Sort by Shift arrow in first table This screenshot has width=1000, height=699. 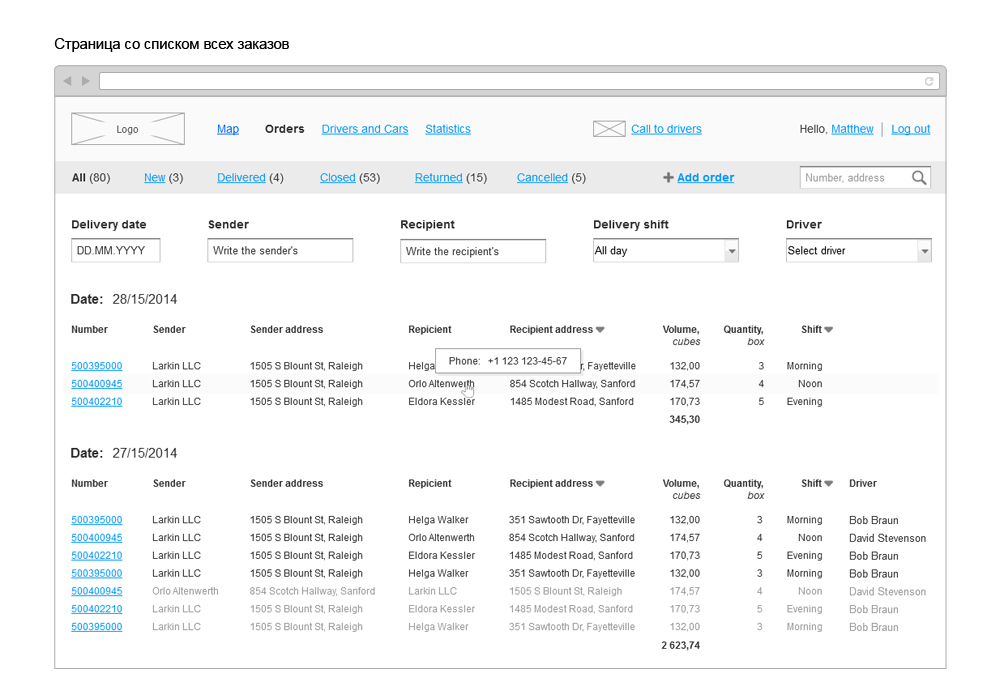(x=828, y=330)
